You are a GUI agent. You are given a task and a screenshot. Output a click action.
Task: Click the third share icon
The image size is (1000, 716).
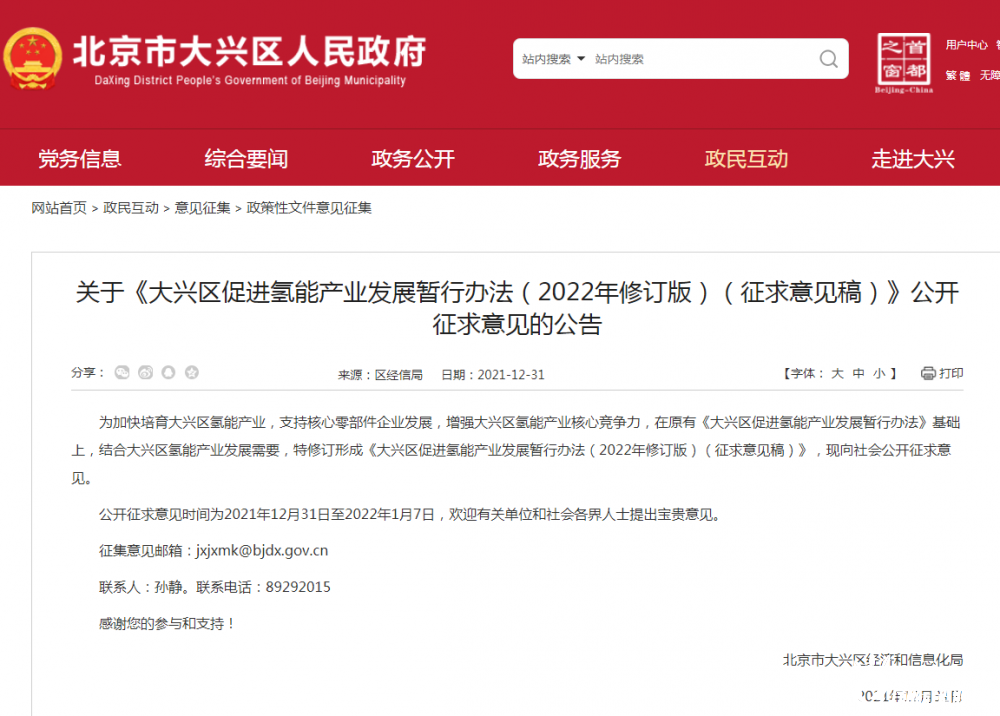169,373
